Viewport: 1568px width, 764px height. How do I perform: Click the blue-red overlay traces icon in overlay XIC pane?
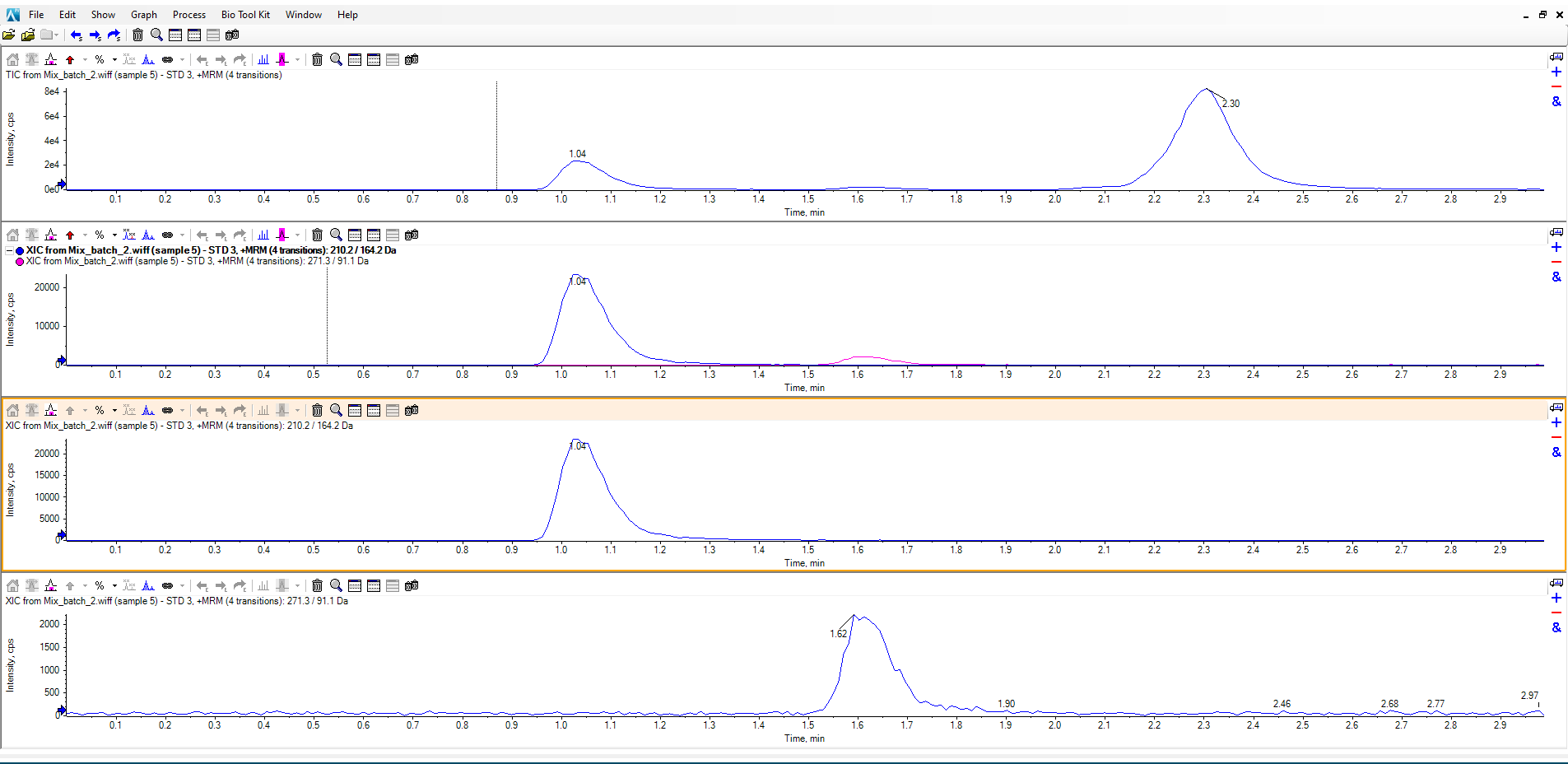point(129,235)
